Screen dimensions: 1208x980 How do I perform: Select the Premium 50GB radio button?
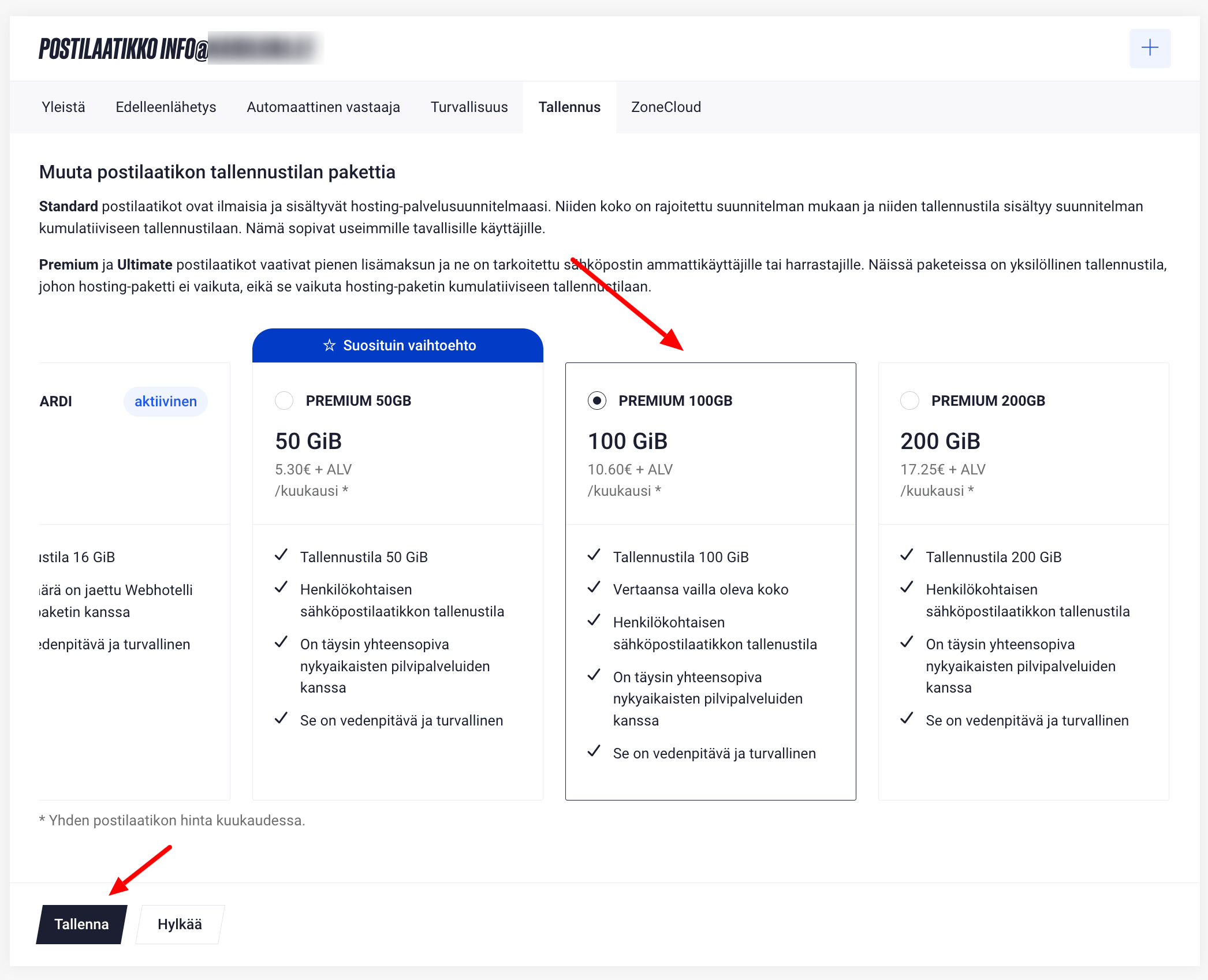(284, 401)
